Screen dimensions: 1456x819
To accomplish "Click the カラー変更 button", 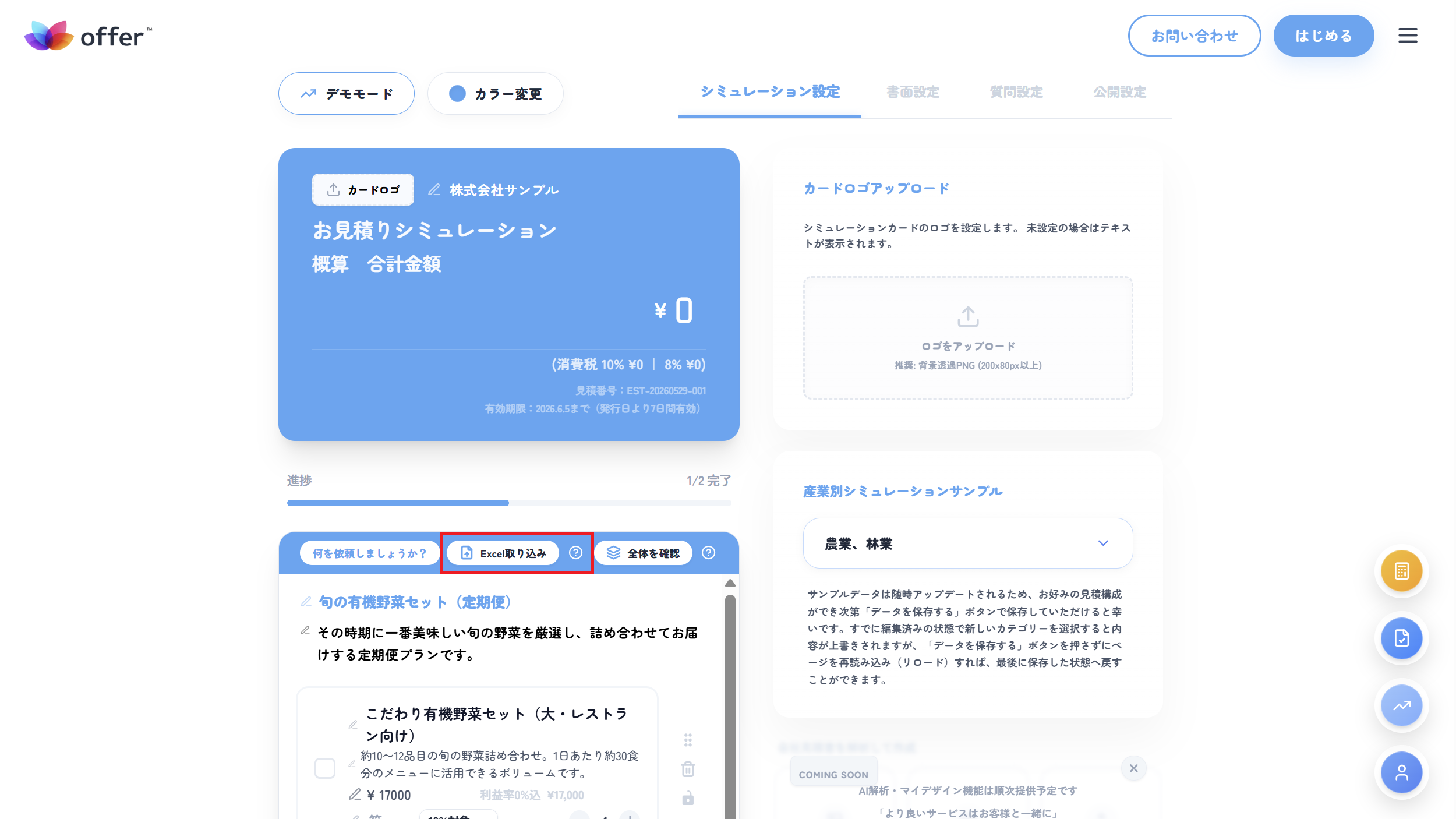I will pyautogui.click(x=495, y=93).
